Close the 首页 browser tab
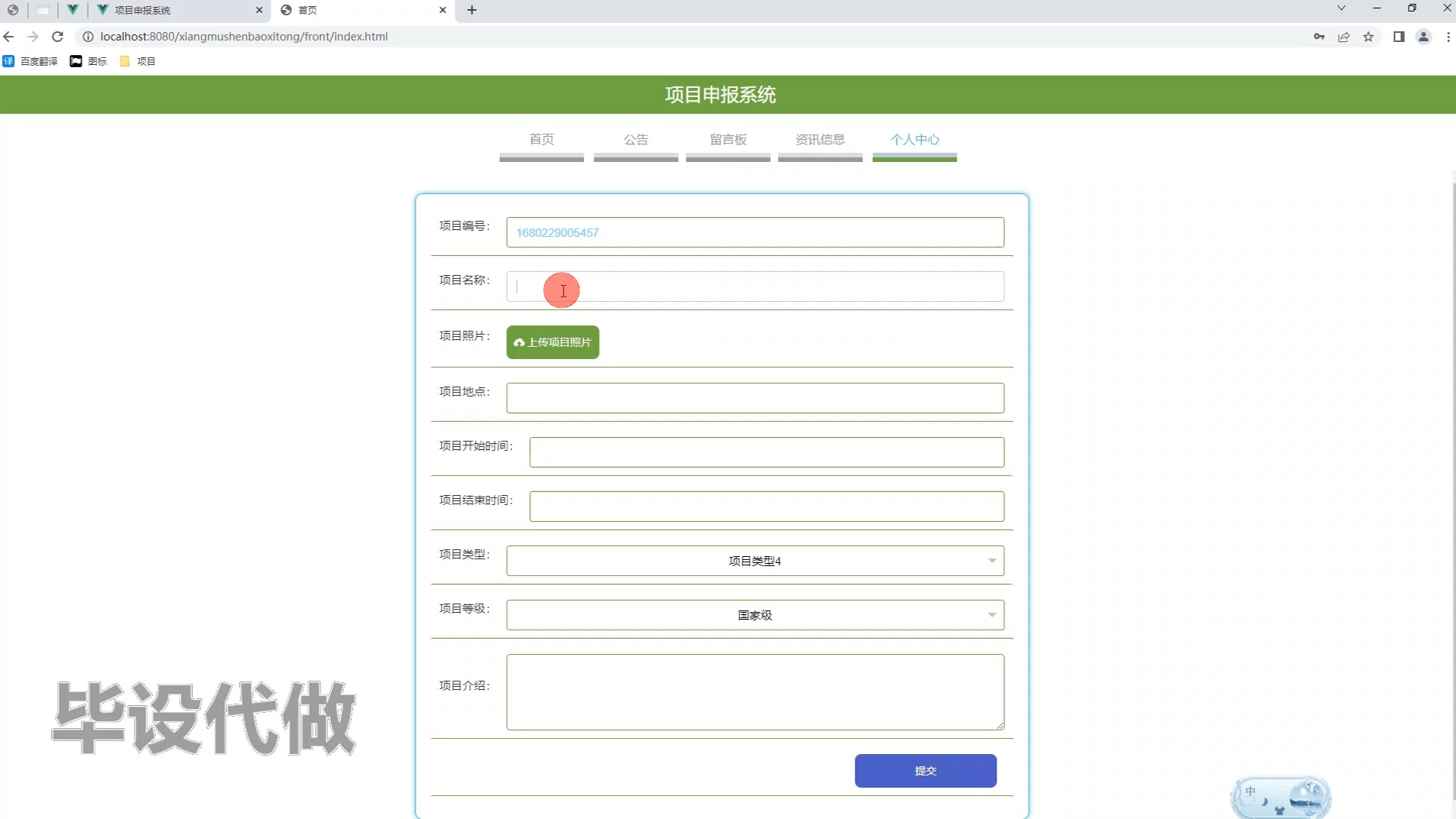Screen dimensions: 1456x819 coord(443,10)
